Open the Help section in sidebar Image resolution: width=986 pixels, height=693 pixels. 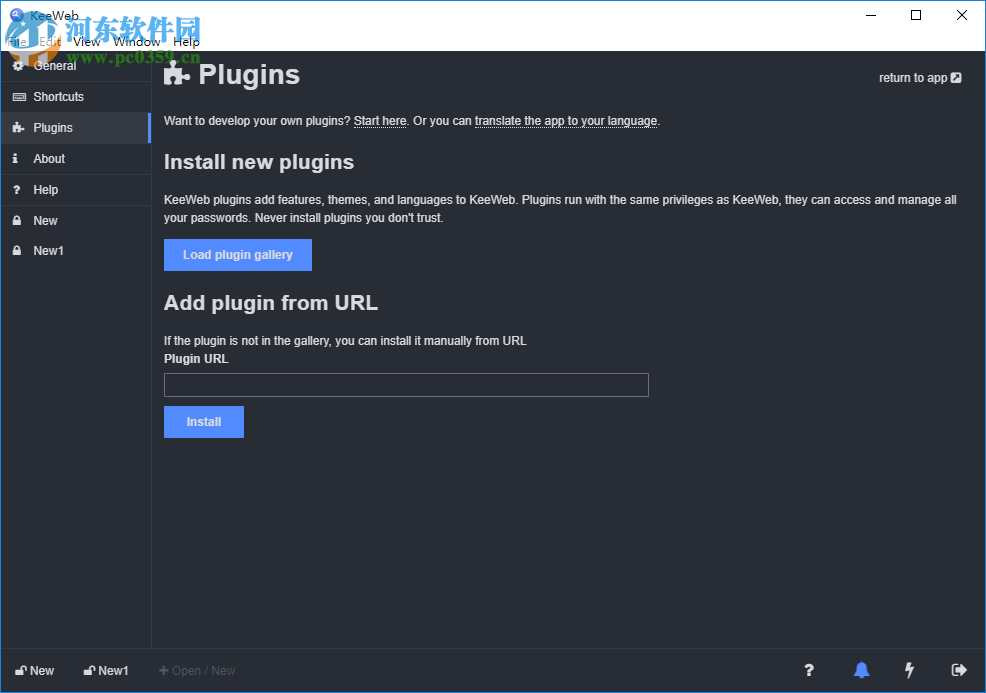[46, 190]
